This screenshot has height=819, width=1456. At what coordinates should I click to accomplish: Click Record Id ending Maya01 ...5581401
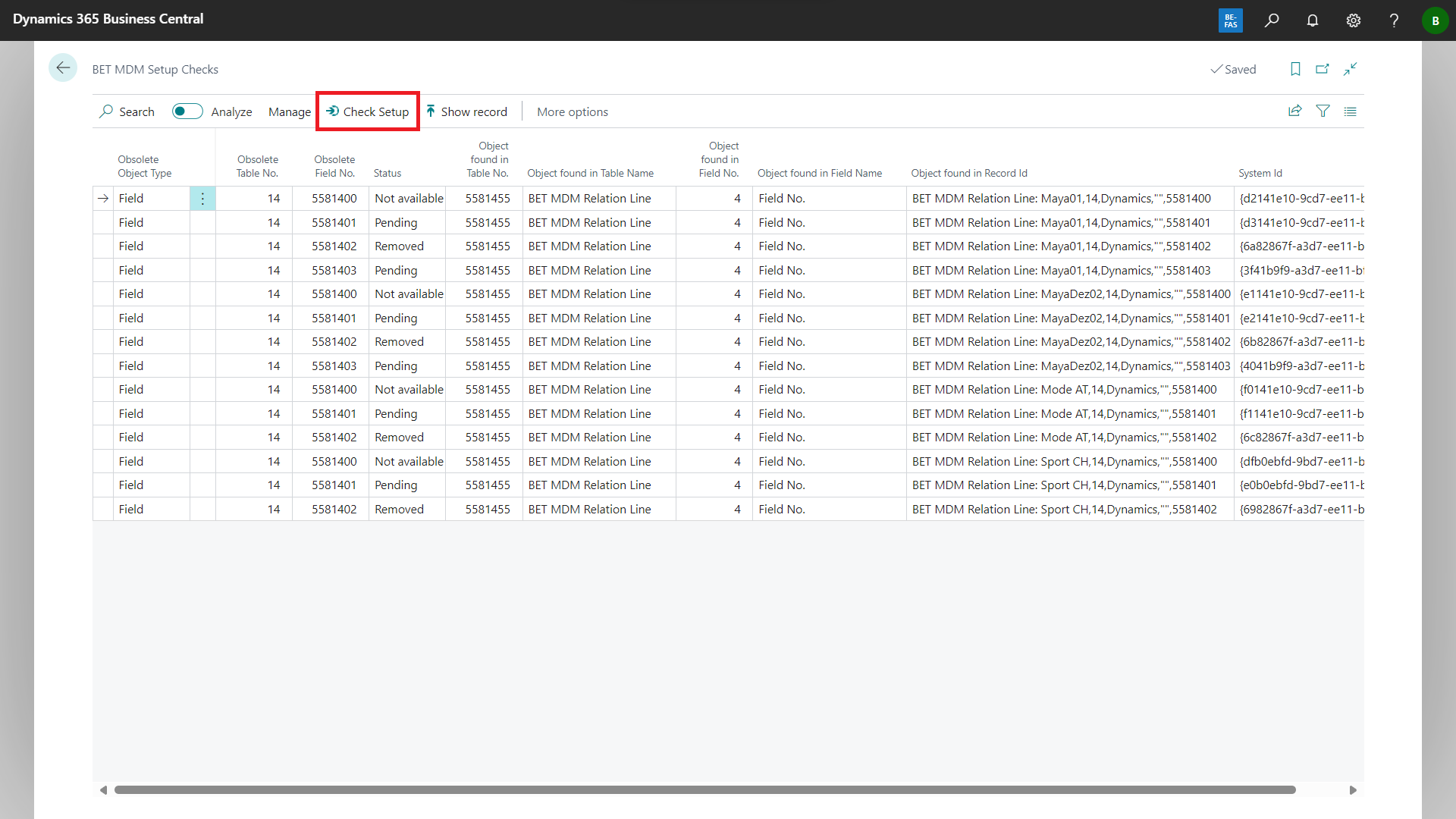coord(1070,223)
